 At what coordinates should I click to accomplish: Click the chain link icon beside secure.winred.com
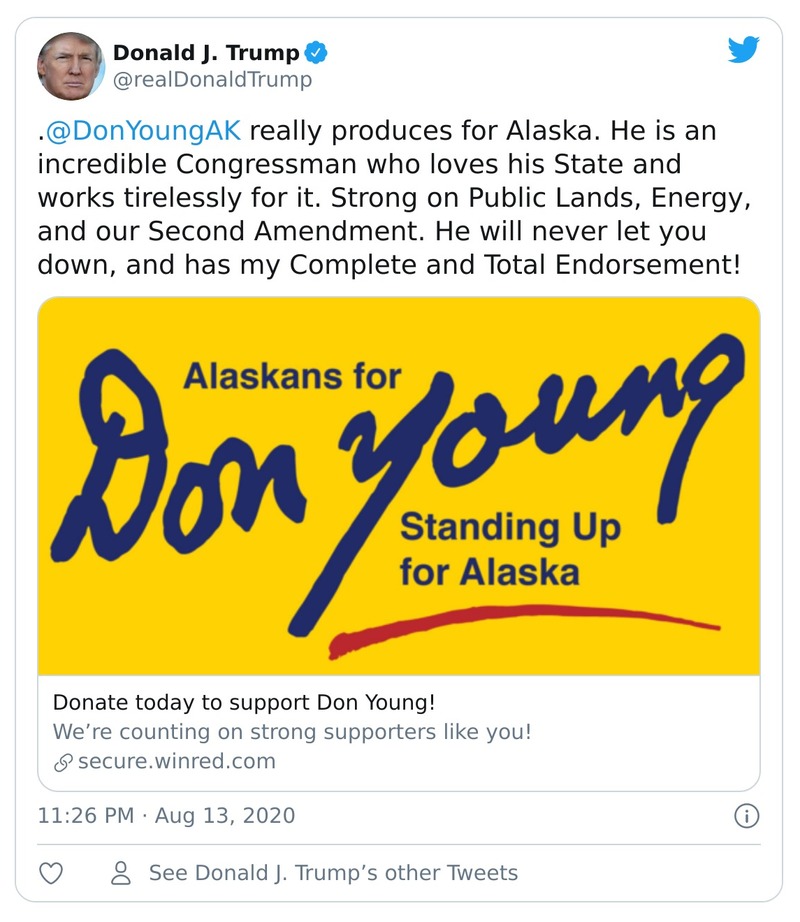click(62, 762)
